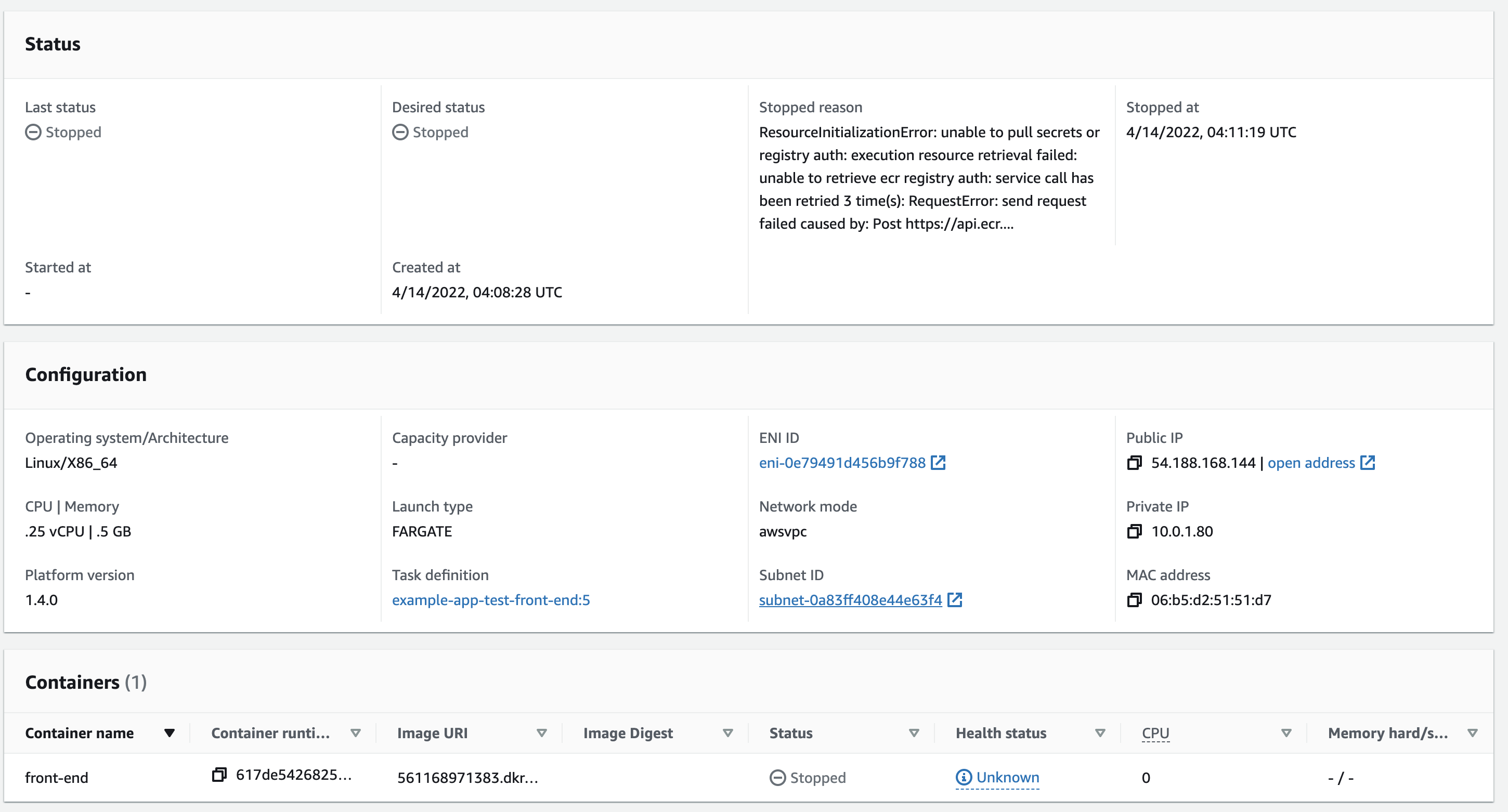Open the Image URI column filter
This screenshot has width=1508, height=812.
tap(541, 732)
